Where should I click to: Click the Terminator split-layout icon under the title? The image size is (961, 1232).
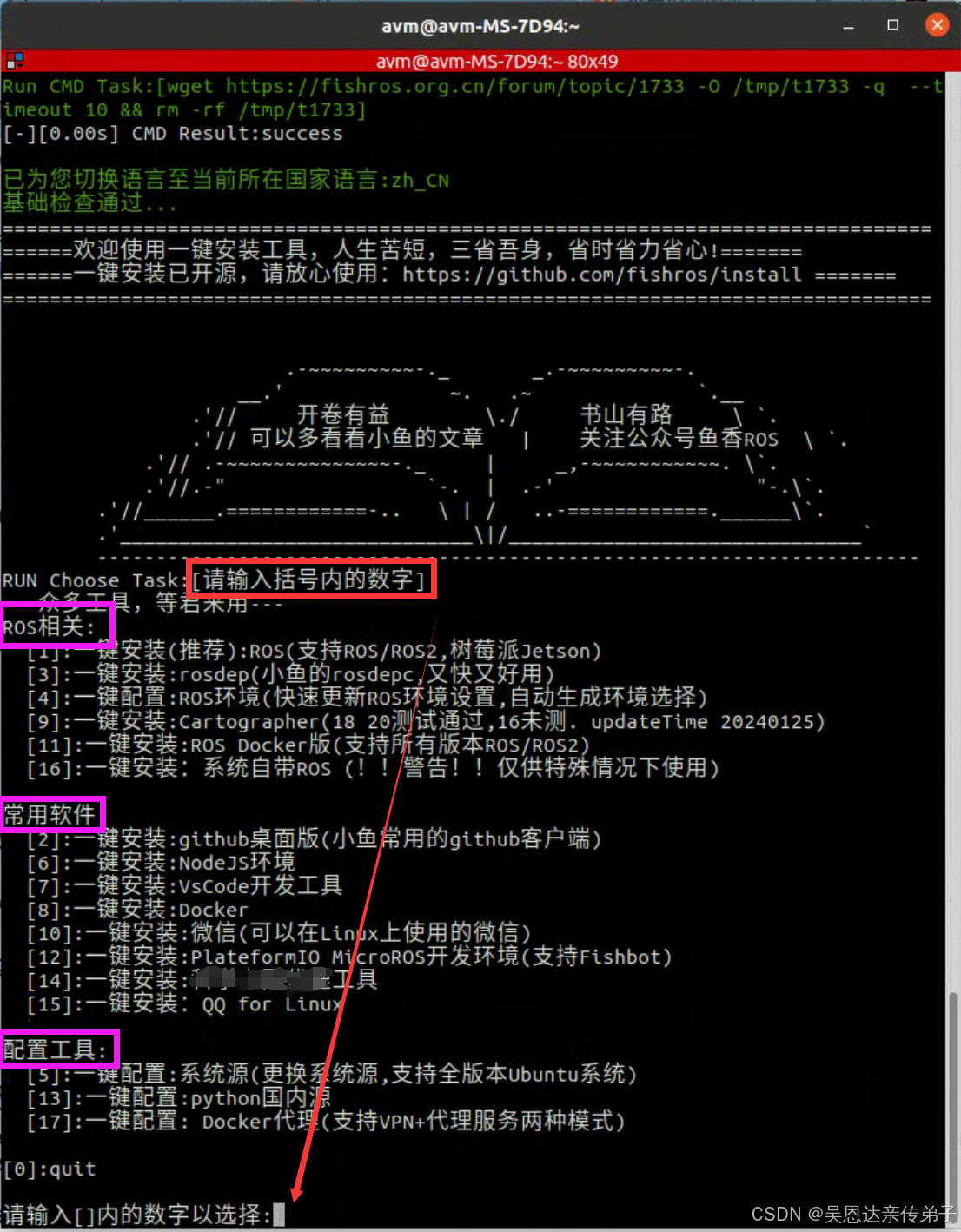click(14, 61)
